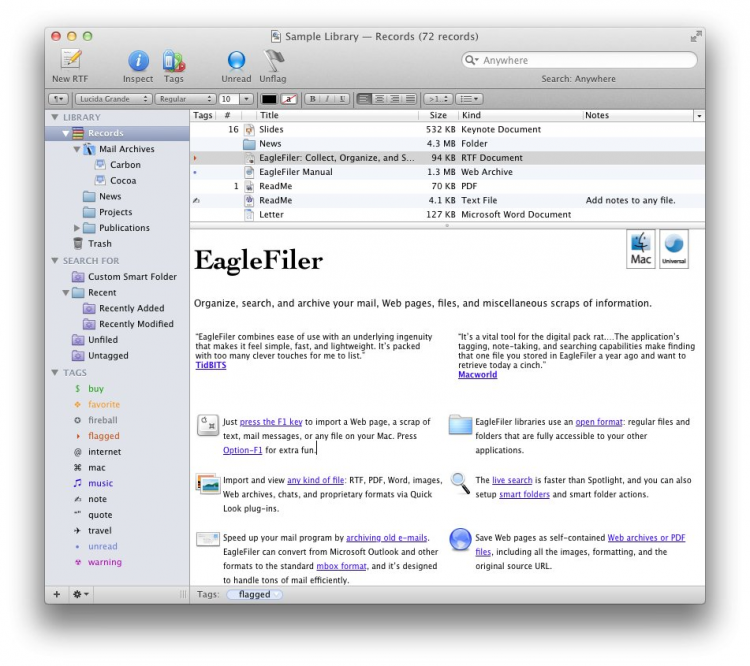Image resolution: width=750 pixels, height=666 pixels.
Task: Collapse the TAGS section
Action: tap(55, 372)
